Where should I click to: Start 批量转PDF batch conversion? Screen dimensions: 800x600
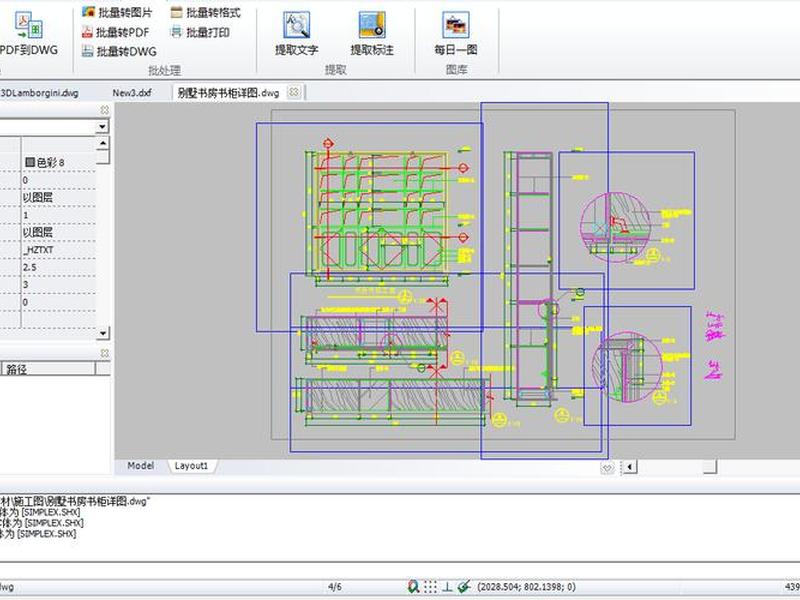click(115, 32)
